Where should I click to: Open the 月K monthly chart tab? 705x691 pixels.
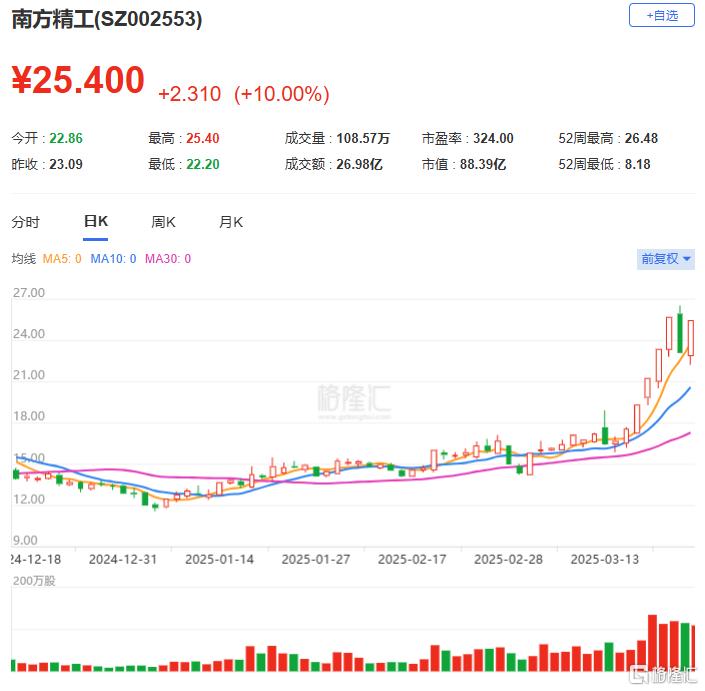pos(231,222)
